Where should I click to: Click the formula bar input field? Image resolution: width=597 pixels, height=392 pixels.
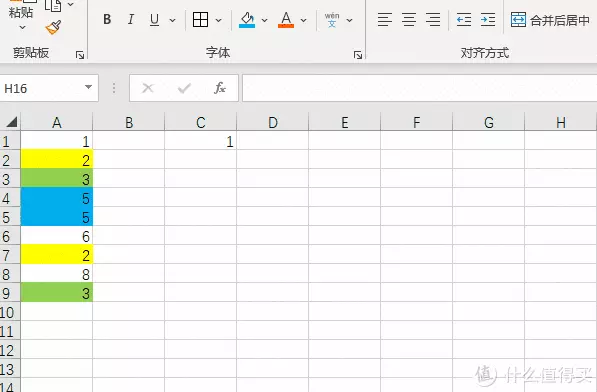420,88
